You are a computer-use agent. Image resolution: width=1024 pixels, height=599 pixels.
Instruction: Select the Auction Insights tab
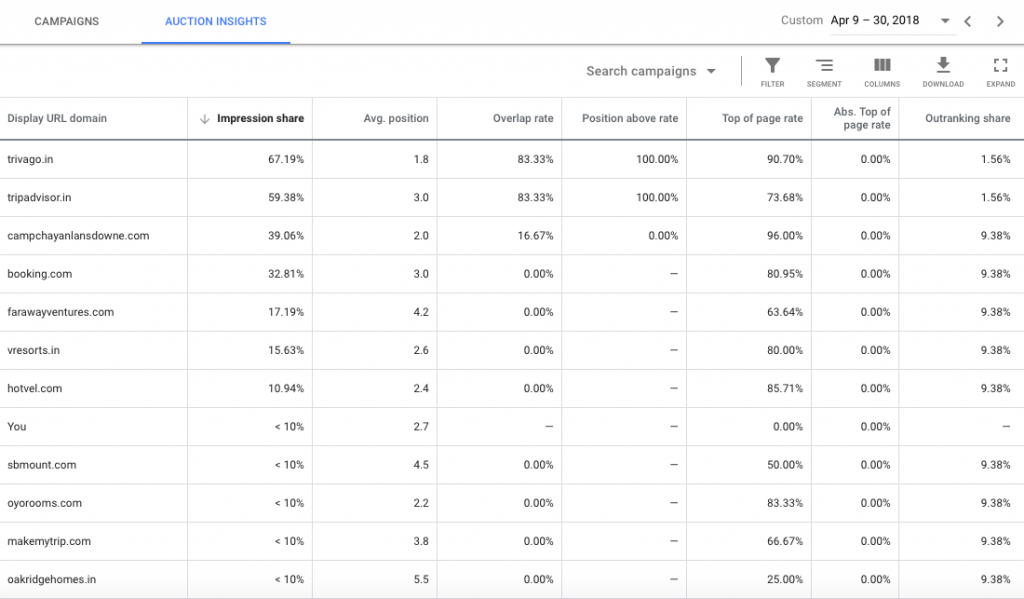click(216, 22)
